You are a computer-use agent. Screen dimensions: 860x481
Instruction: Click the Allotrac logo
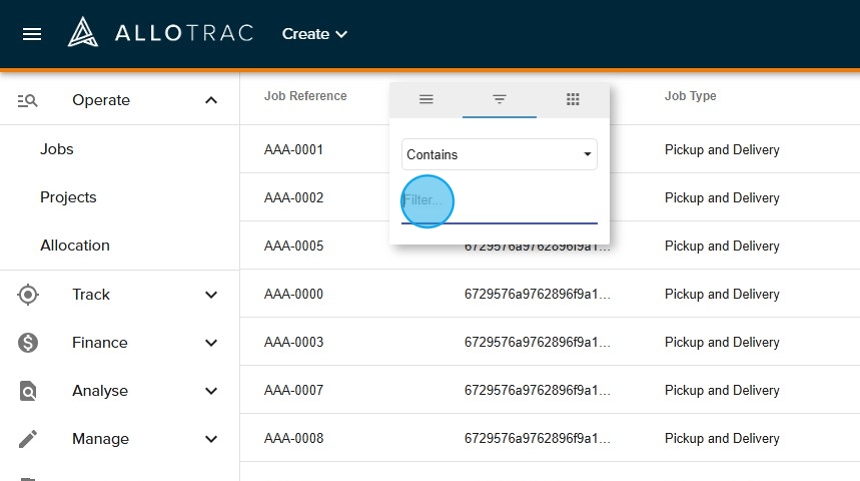click(x=160, y=33)
